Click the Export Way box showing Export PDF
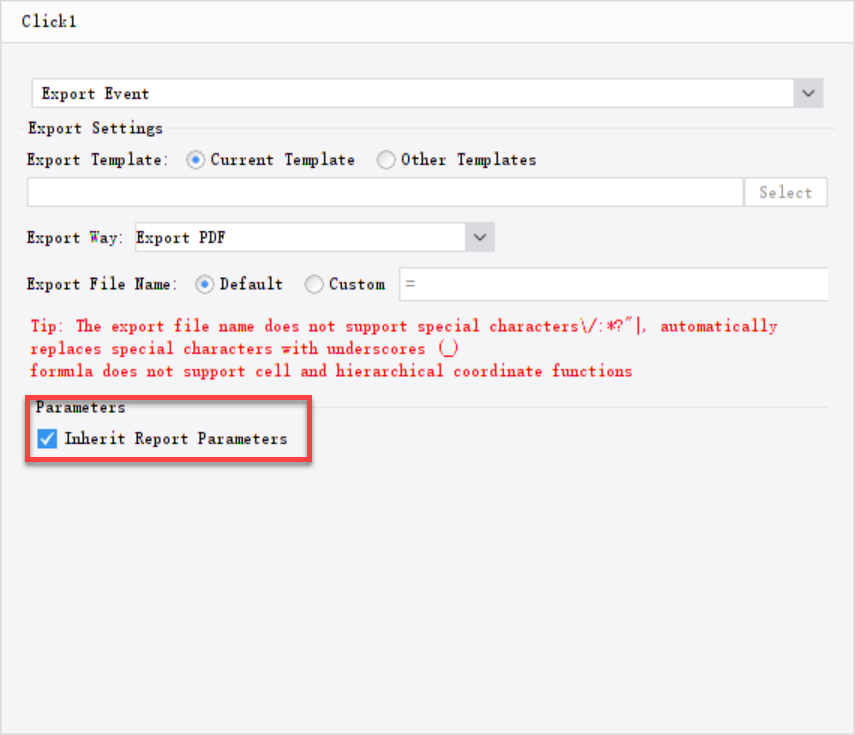This screenshot has height=735, width=855. click(x=300, y=237)
